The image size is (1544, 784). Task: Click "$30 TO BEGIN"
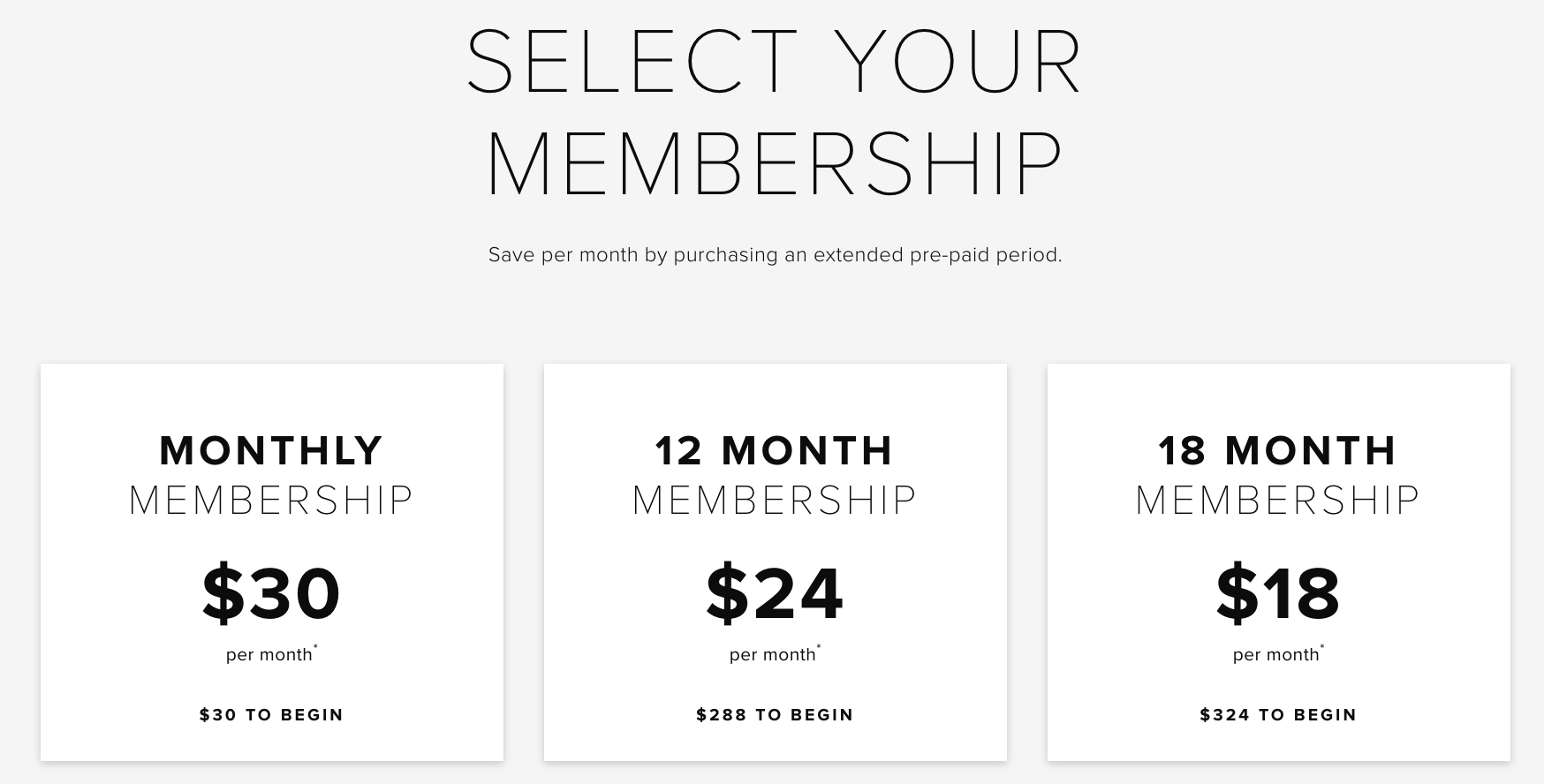(271, 715)
